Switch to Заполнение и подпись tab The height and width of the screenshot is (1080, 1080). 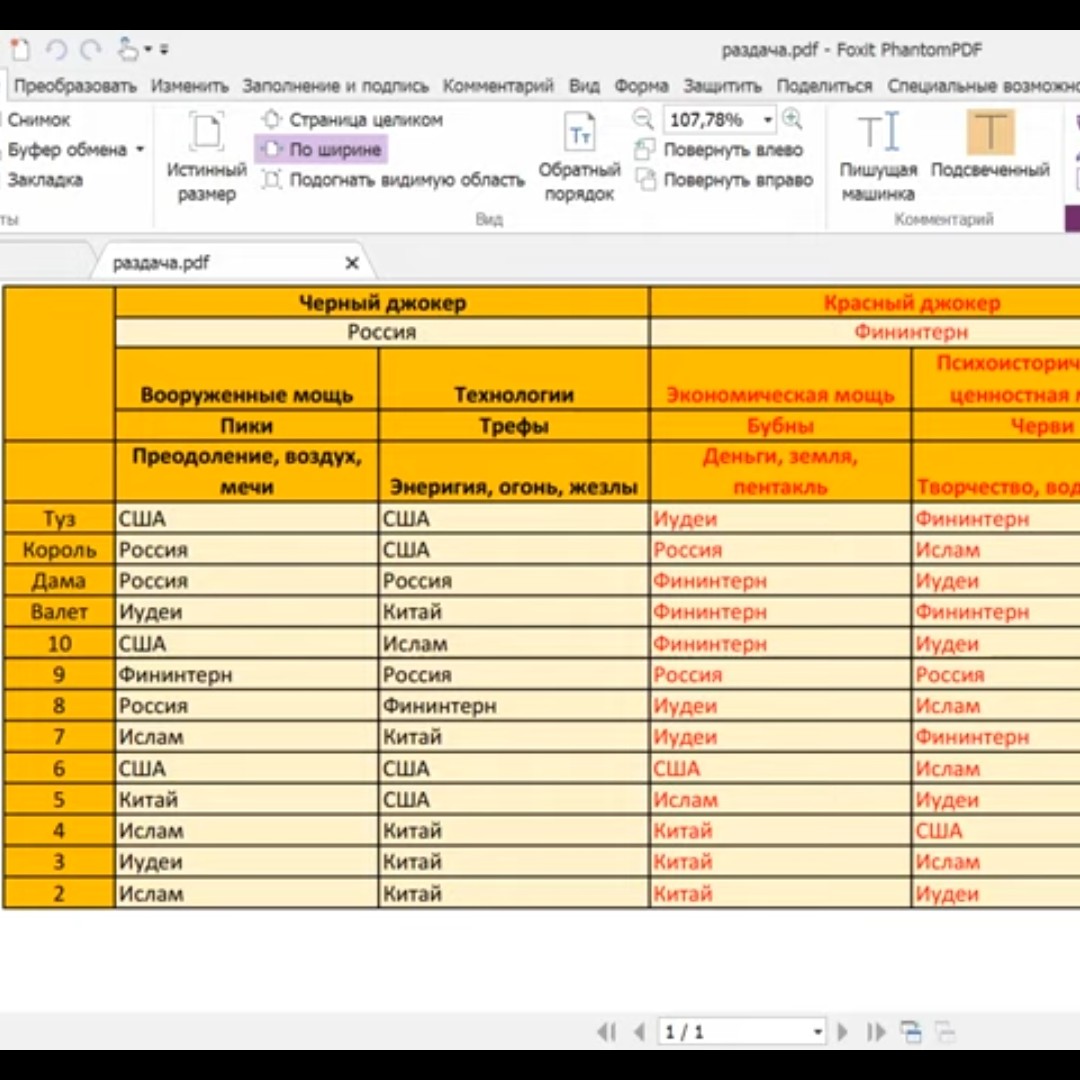pos(335,86)
